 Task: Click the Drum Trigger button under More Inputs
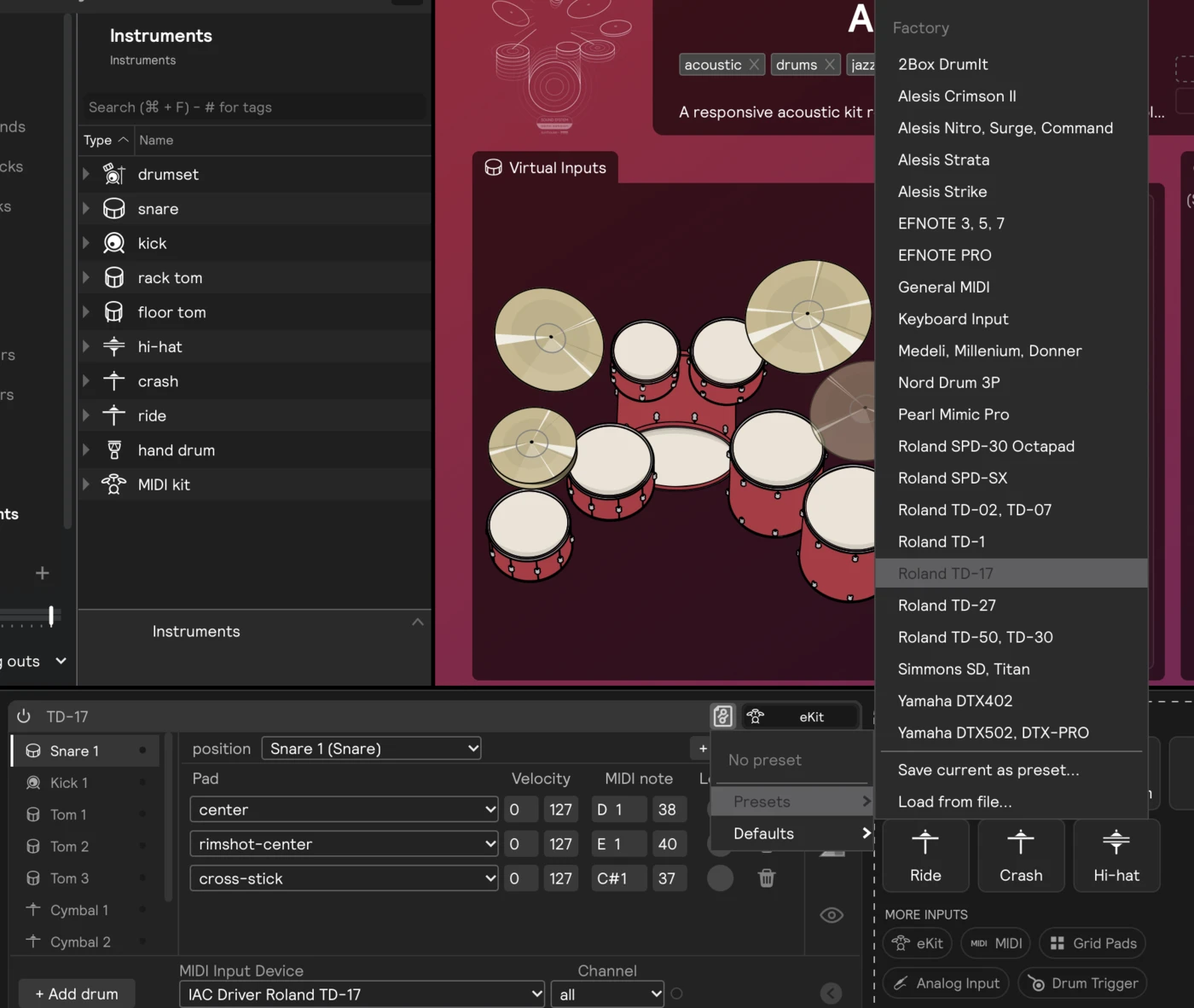1083,983
